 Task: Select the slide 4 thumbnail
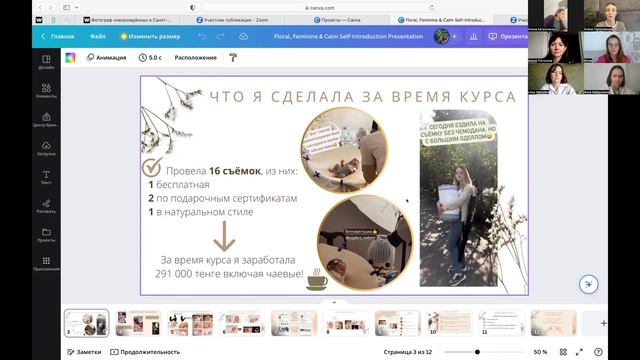click(x=138, y=323)
